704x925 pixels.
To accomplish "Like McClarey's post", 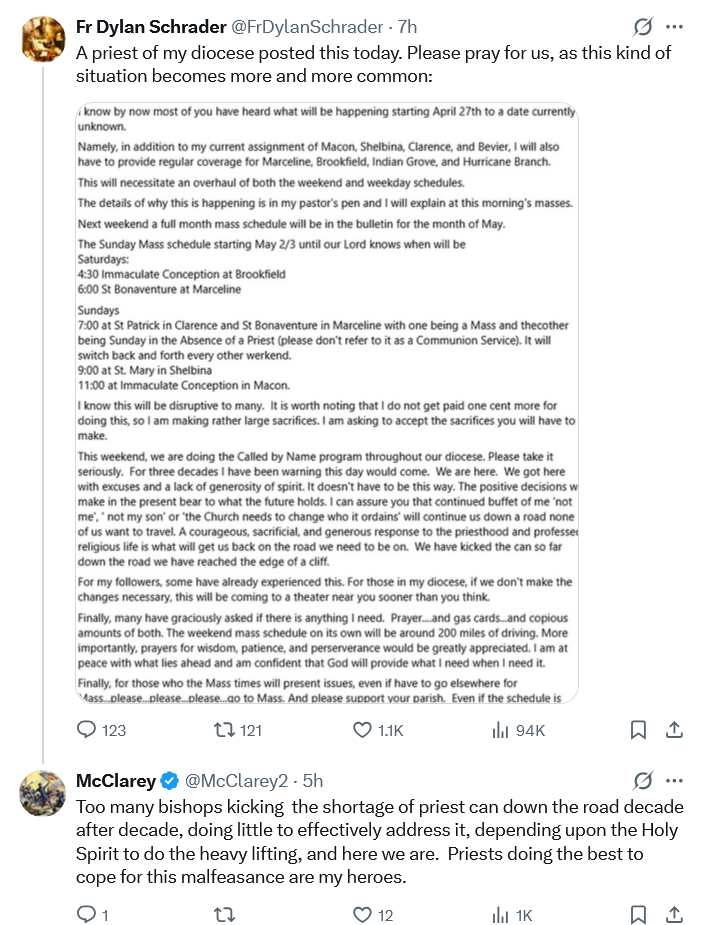I will pyautogui.click(x=364, y=915).
